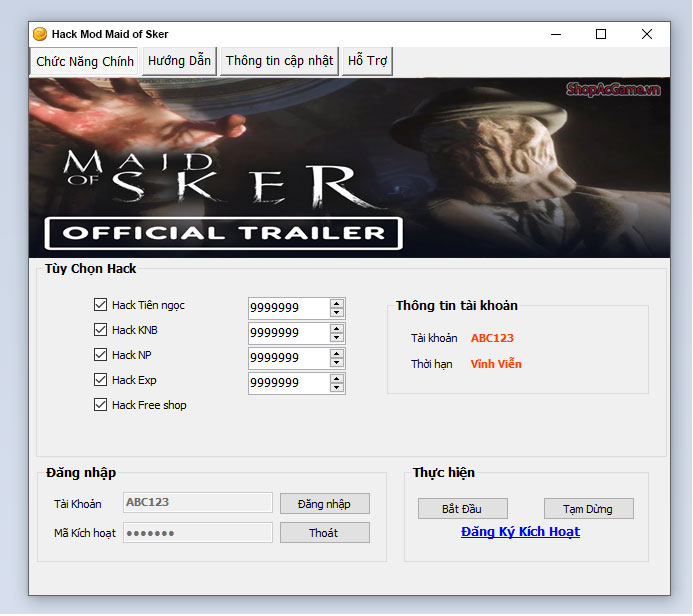
Task: Click the Mã Kích hoạt password field
Action: tap(198, 532)
